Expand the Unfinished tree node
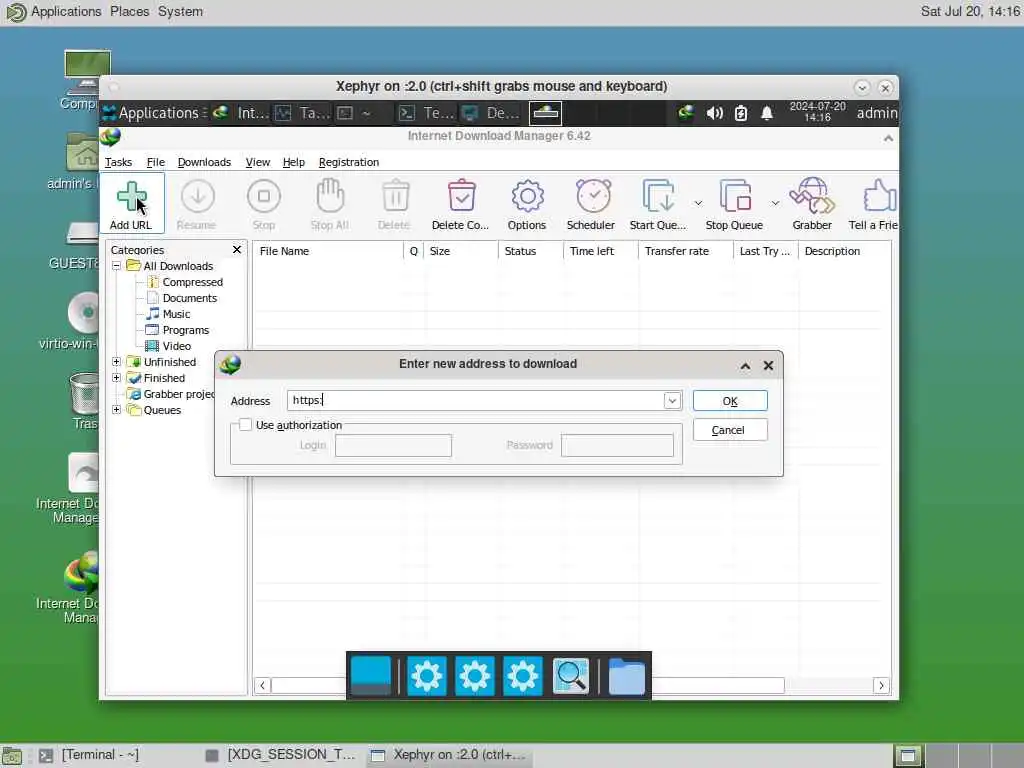 tap(116, 362)
